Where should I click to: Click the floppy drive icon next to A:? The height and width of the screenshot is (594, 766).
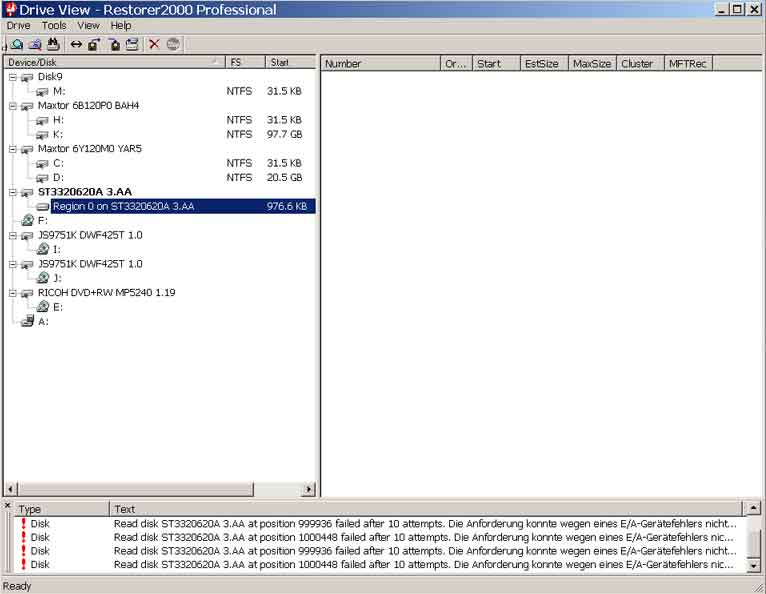(x=28, y=321)
